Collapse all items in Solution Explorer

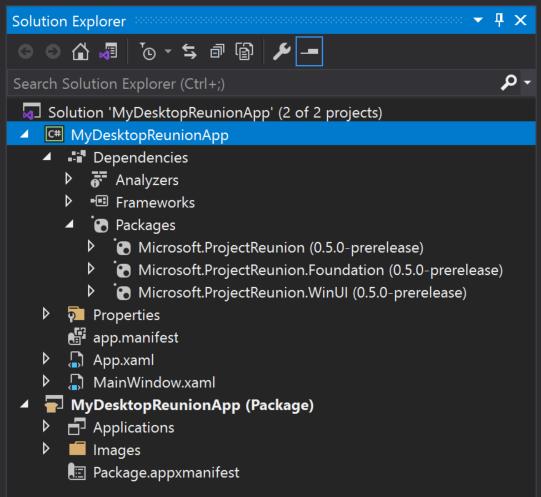click(x=217, y=52)
